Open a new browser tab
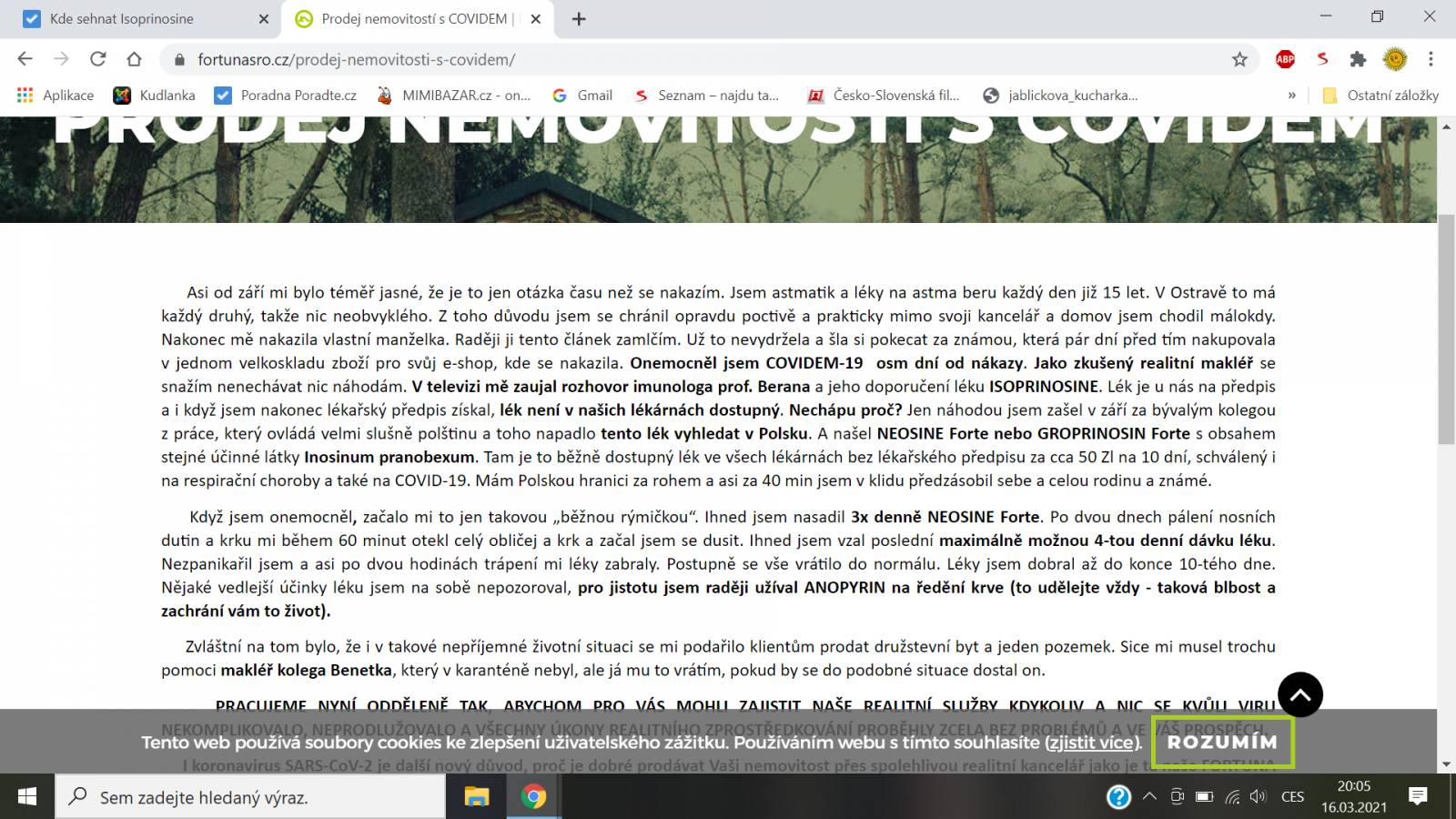 point(579,19)
